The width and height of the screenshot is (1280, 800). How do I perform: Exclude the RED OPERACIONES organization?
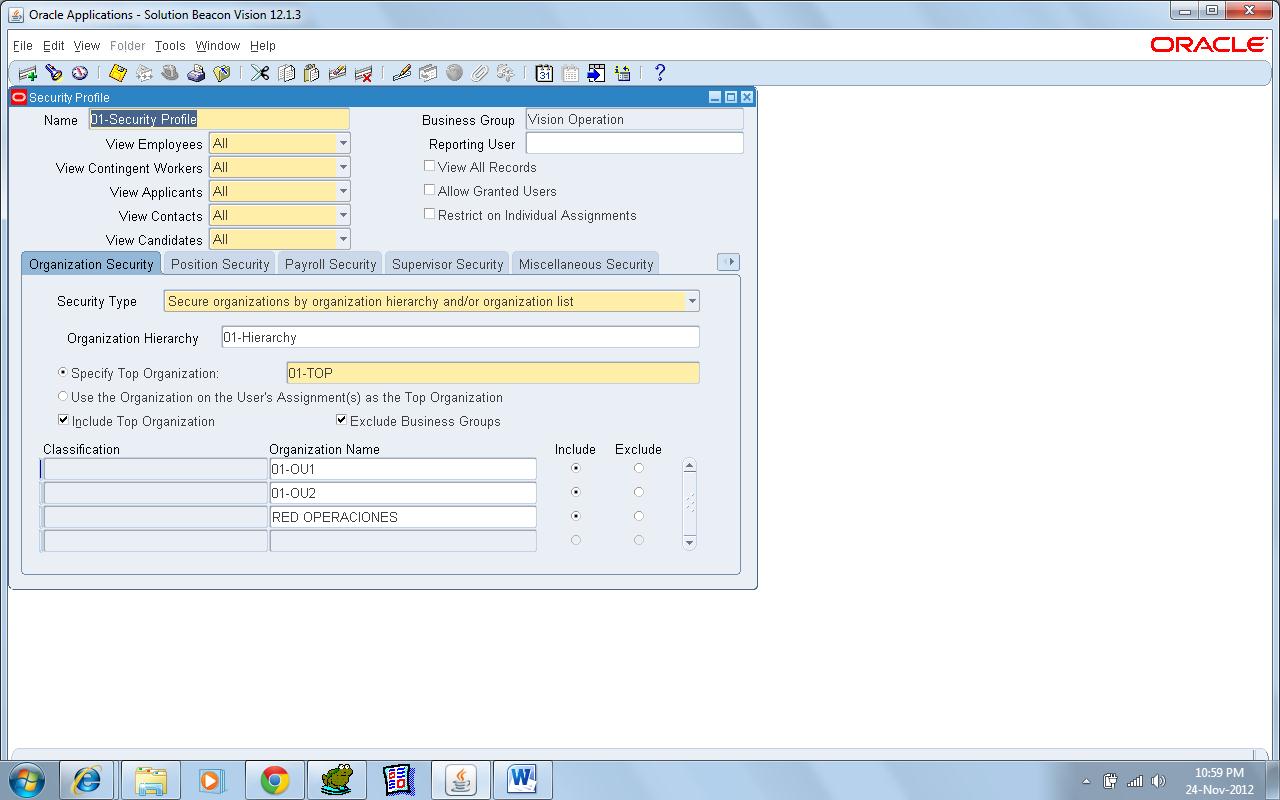(x=639, y=516)
